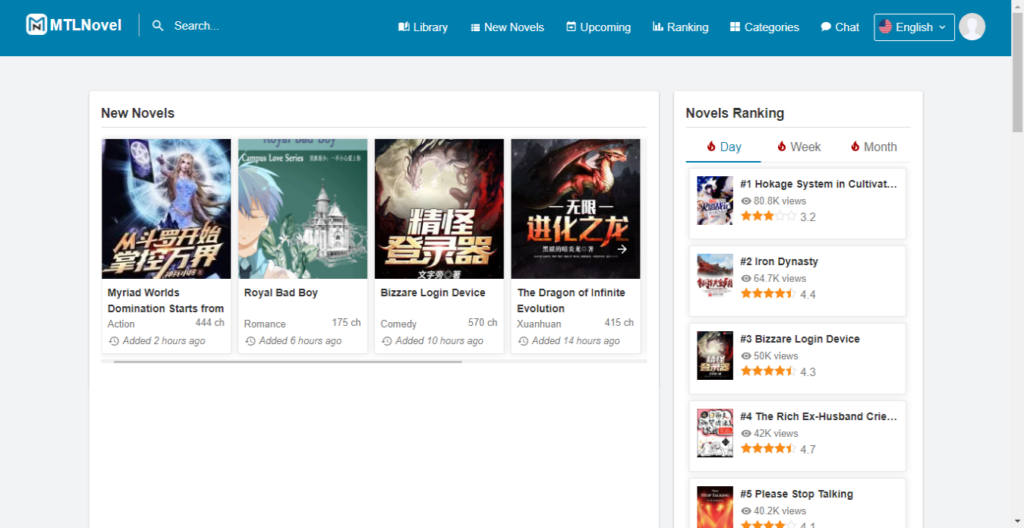Click the Iron Dynasty cover thumbnail
The image size is (1024, 528).
click(x=714, y=276)
